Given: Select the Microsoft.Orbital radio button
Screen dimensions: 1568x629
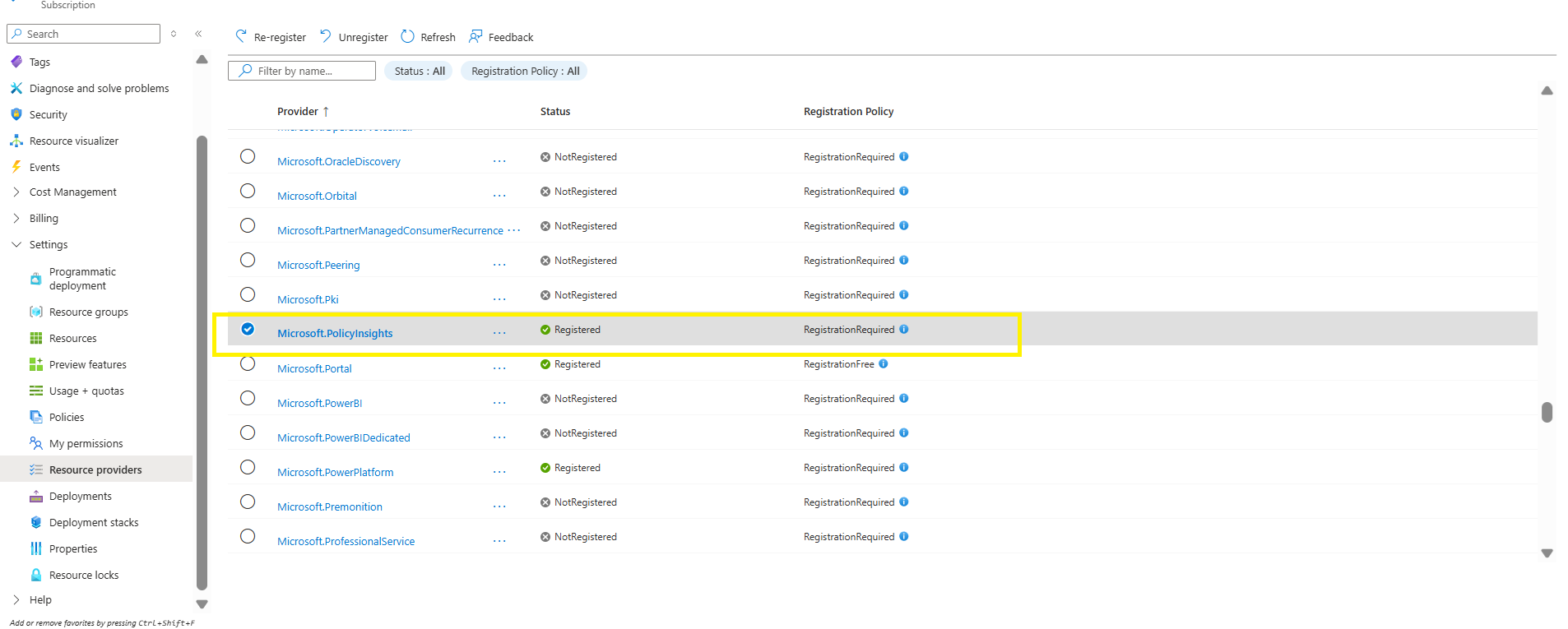Looking at the screenshot, I should [x=248, y=191].
